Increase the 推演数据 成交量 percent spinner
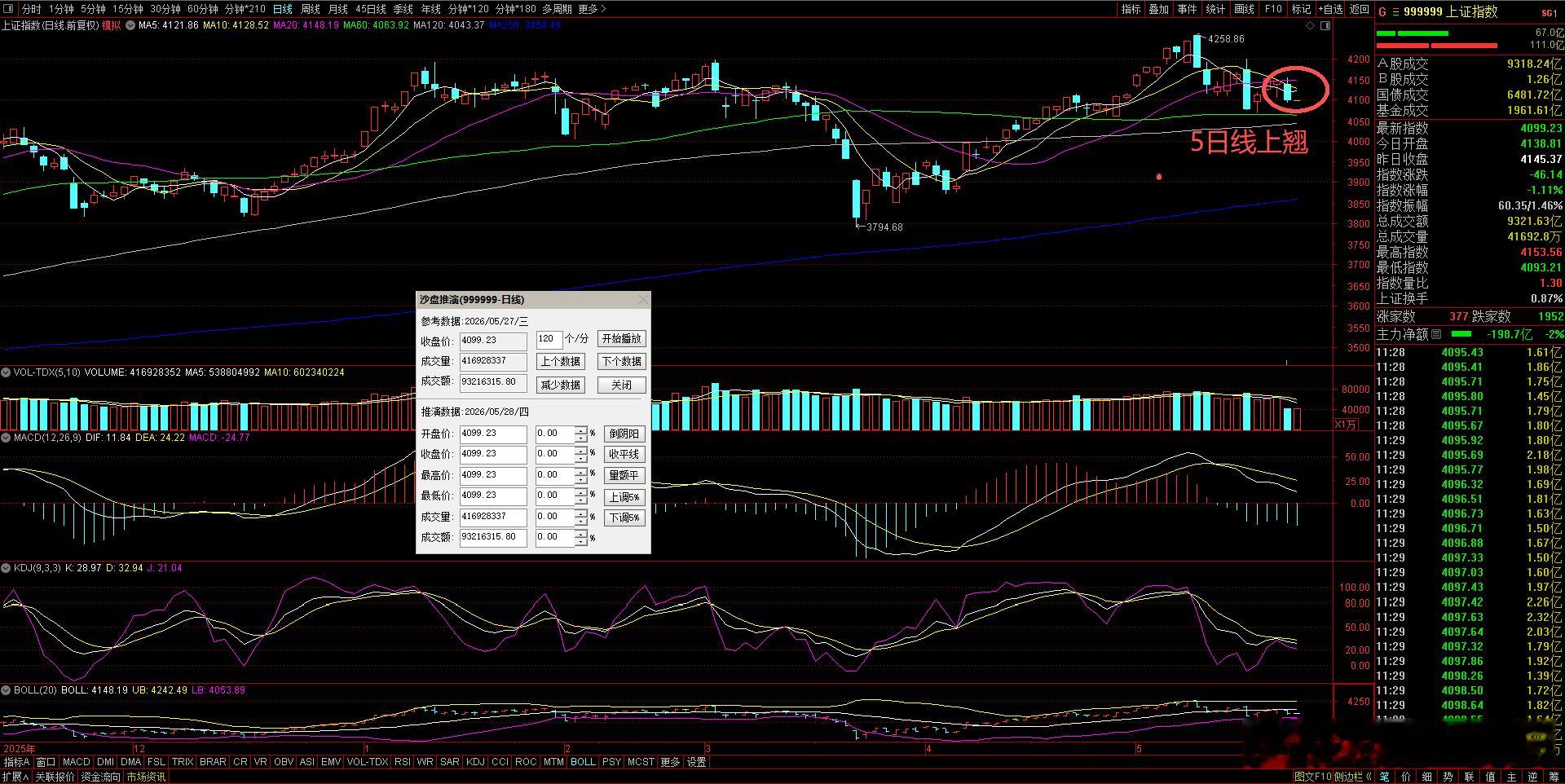 tap(580, 513)
